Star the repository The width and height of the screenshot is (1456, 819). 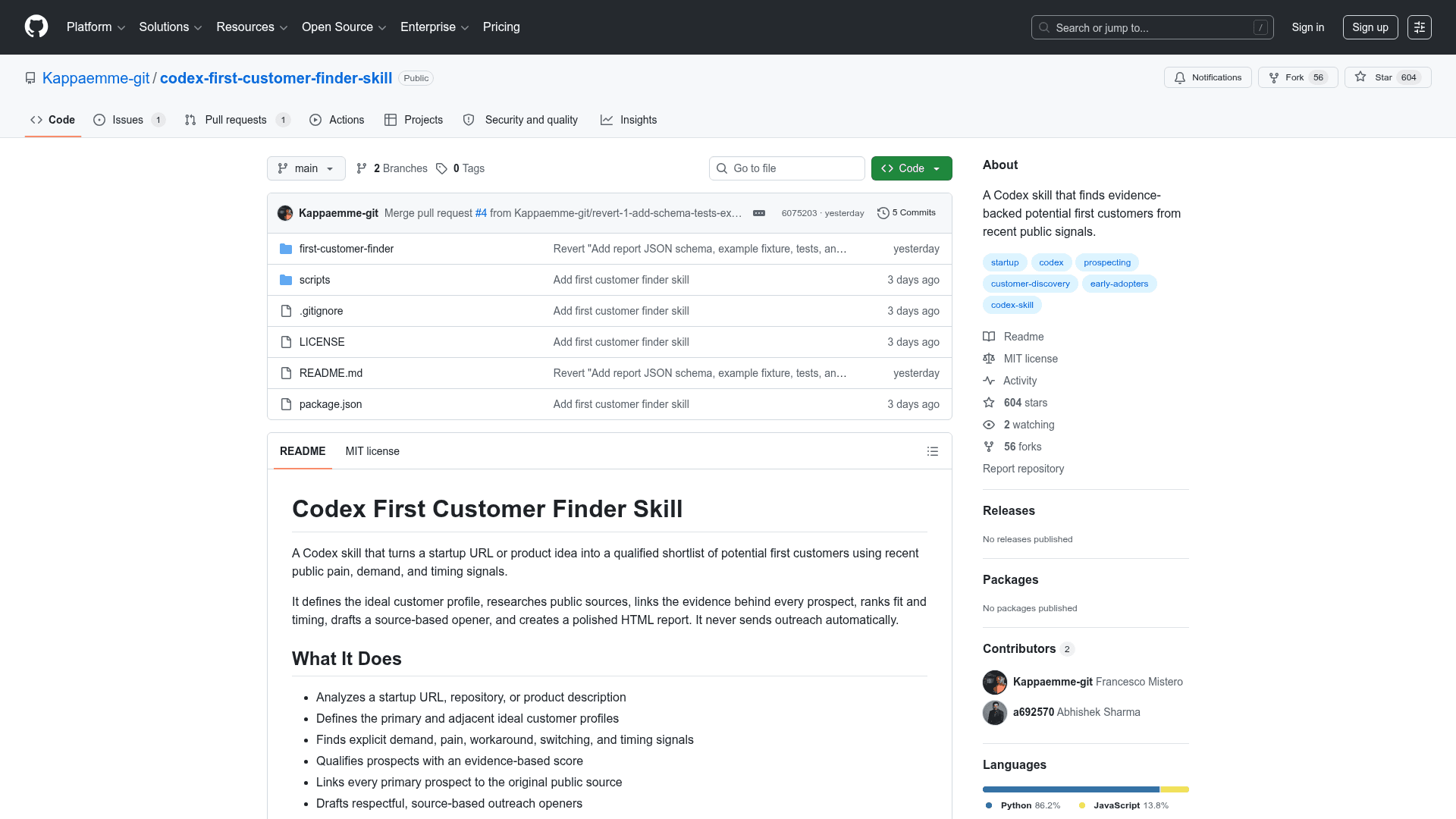1387,77
